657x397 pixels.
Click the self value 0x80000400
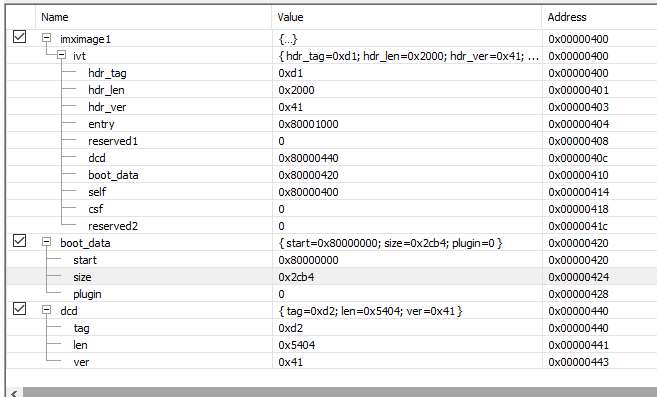308,192
